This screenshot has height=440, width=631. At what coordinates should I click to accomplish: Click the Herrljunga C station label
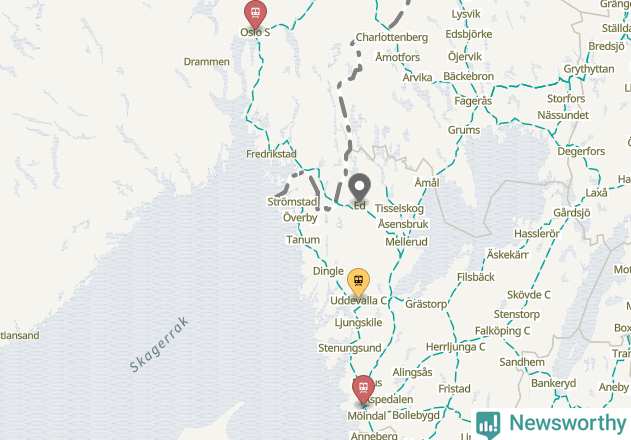click(455, 347)
